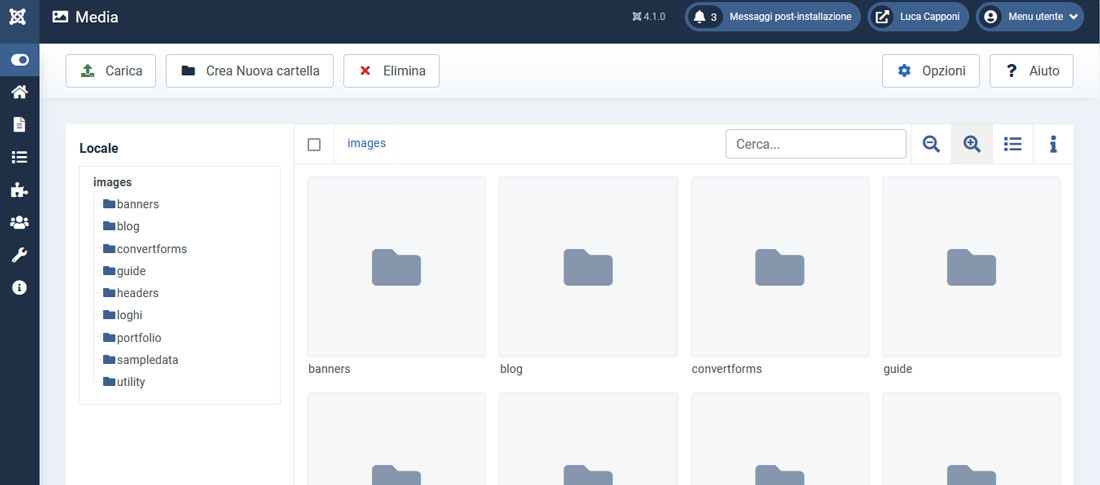Select the blog folder thumbnail
Viewport: 1100px width, 485px height.
click(x=588, y=267)
